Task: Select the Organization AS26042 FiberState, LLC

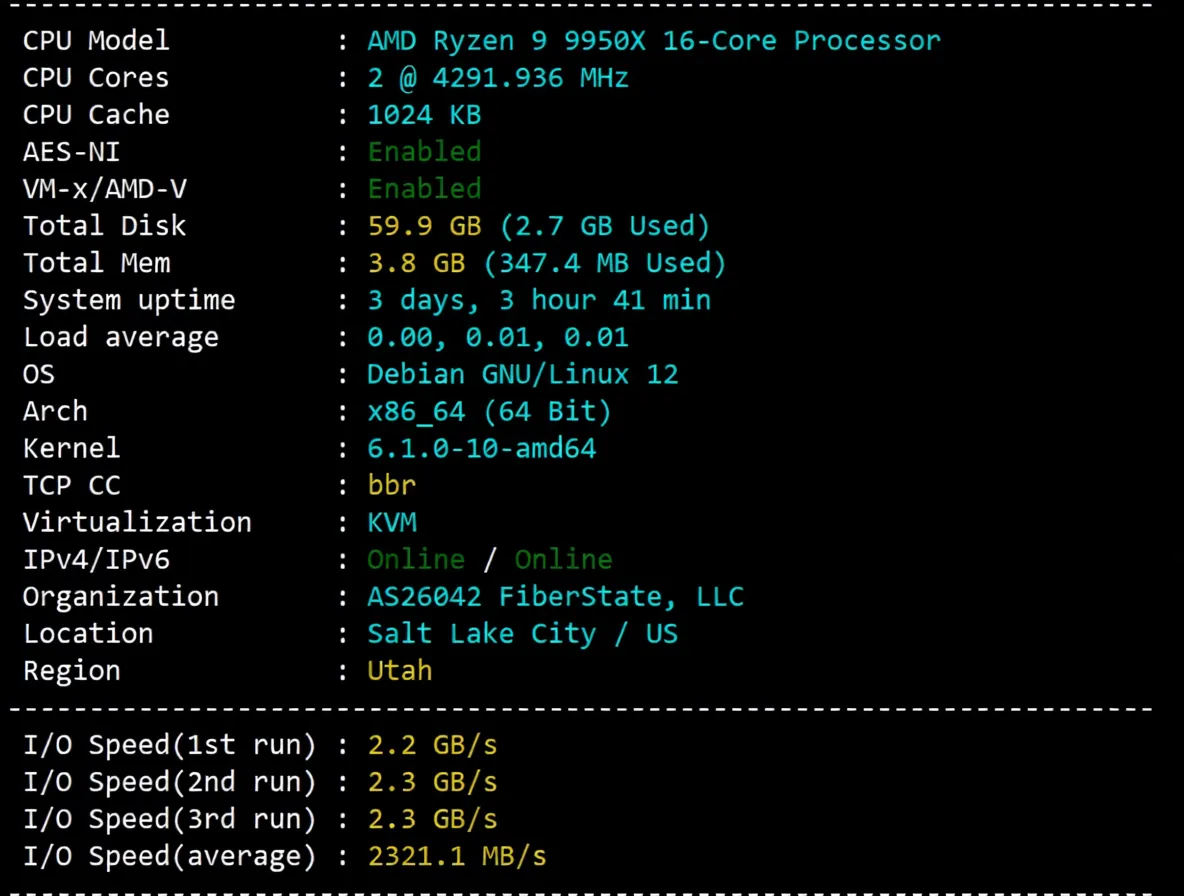Action: point(555,595)
